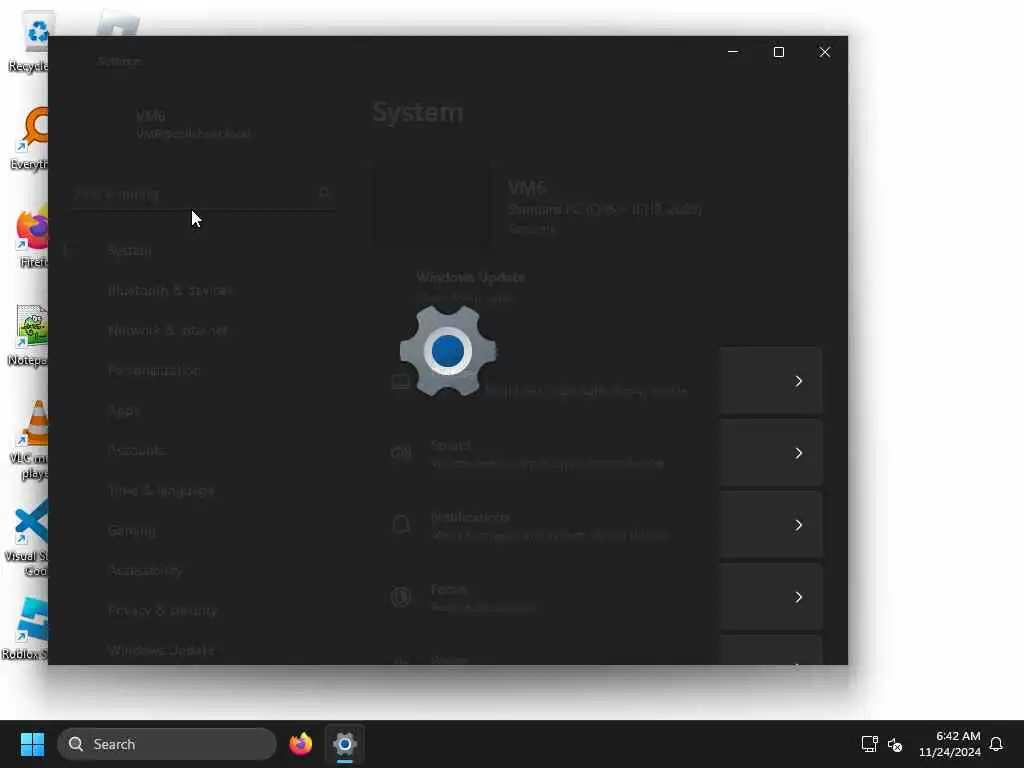Click the 'Find a setting' search field

[203, 194]
